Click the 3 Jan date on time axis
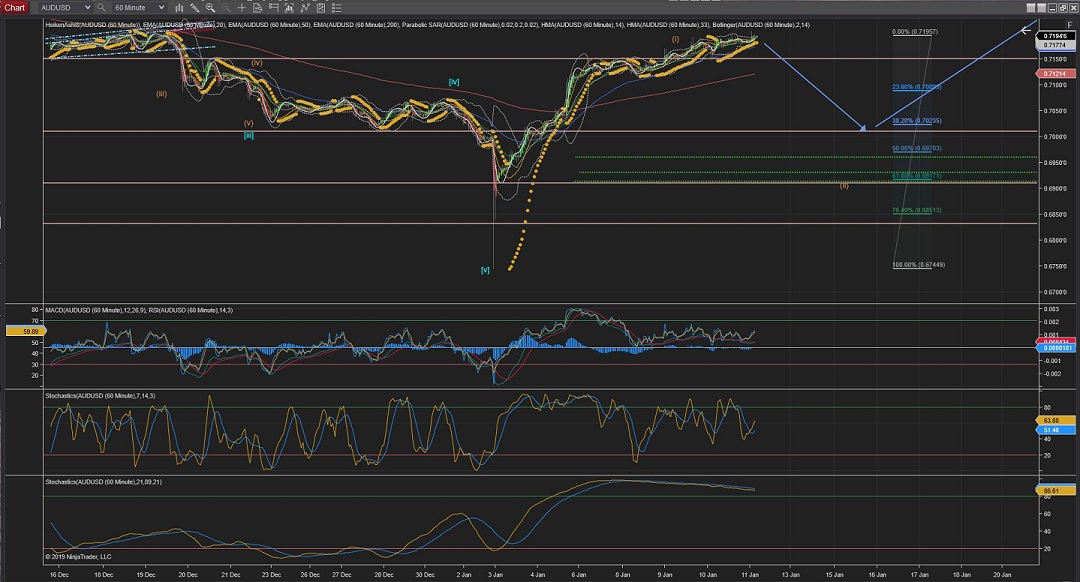Image resolution: width=1080 pixels, height=582 pixels. [495, 574]
